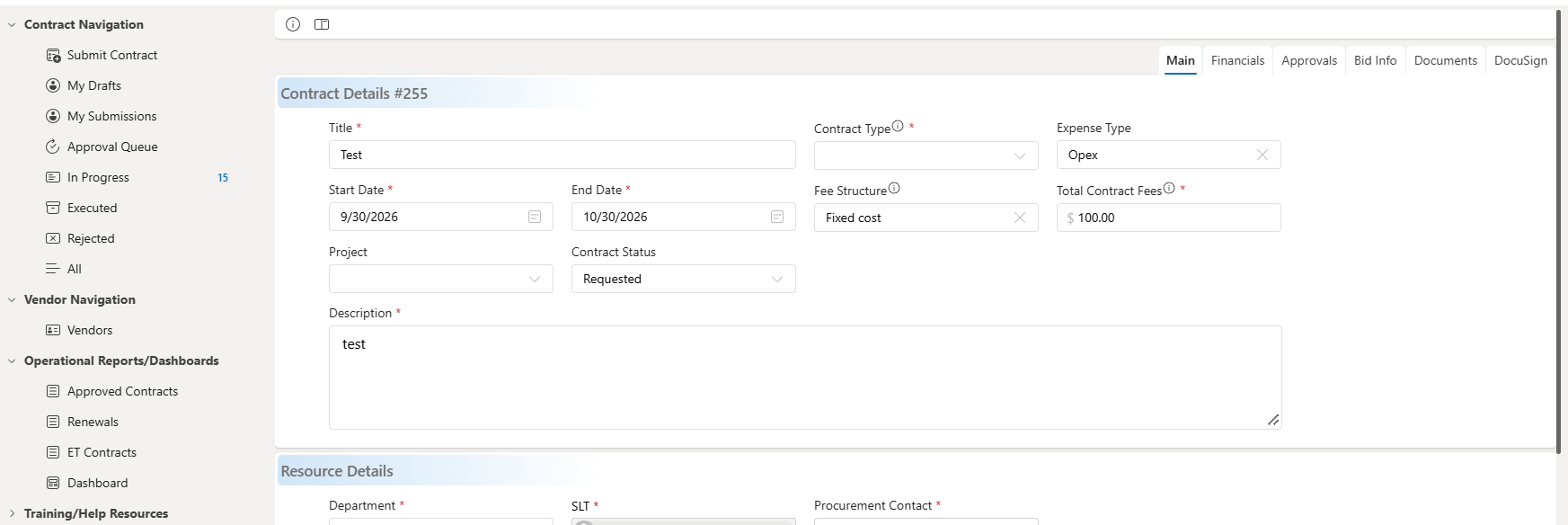
Task: Open the Contract Type dropdown
Action: (926, 155)
